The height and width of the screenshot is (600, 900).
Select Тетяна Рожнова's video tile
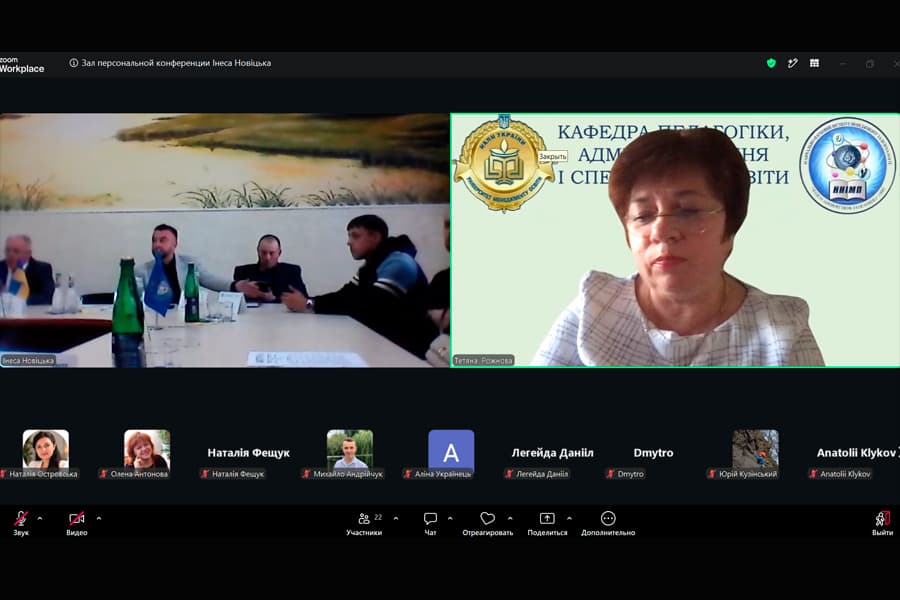(x=675, y=240)
